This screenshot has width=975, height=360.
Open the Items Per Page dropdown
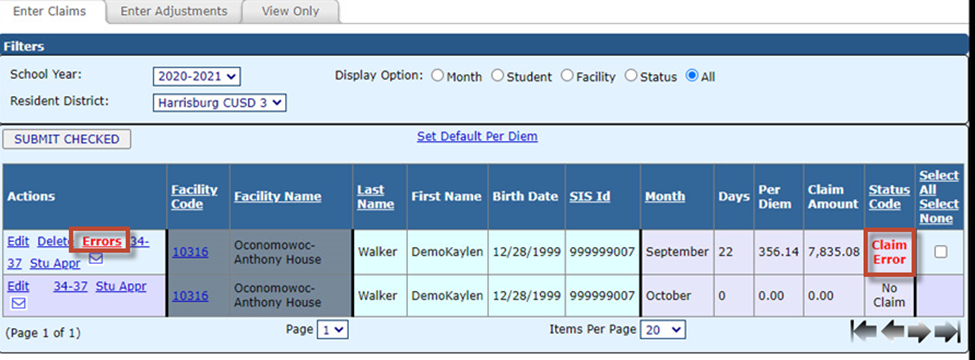(663, 330)
